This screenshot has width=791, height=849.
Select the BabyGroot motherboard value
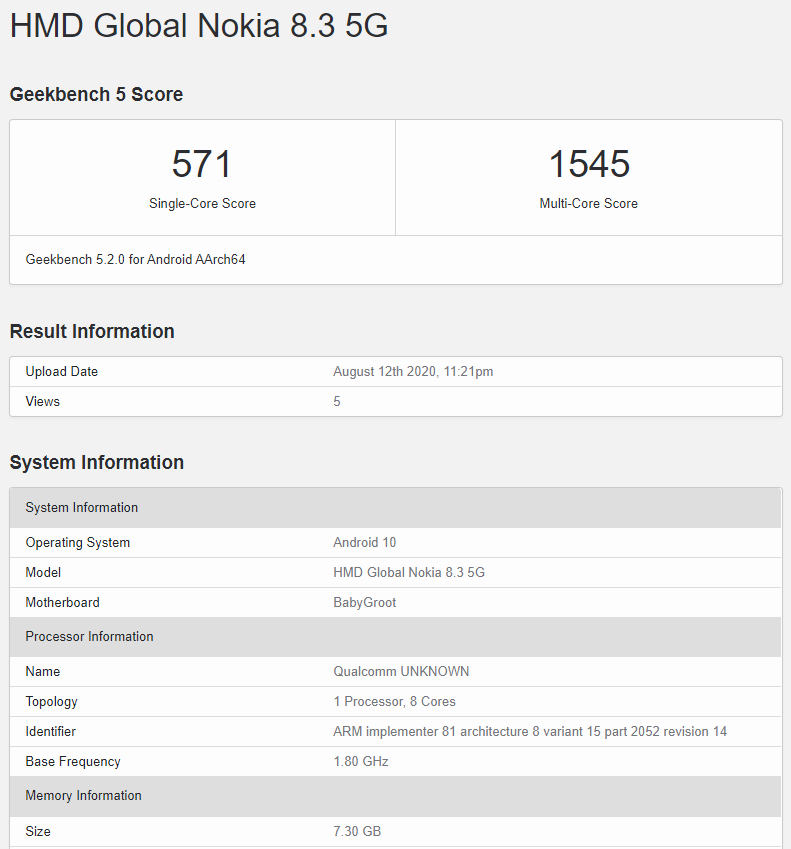coord(364,603)
